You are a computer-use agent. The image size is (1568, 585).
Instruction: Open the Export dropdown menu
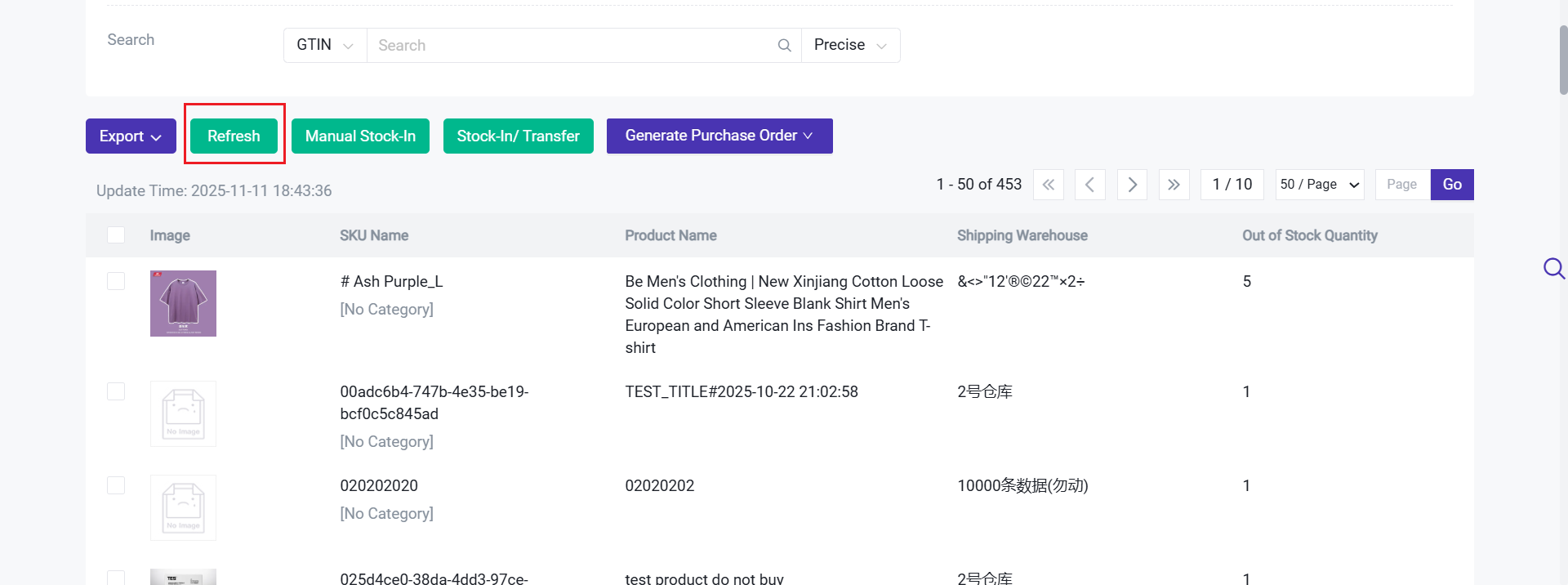(x=131, y=136)
